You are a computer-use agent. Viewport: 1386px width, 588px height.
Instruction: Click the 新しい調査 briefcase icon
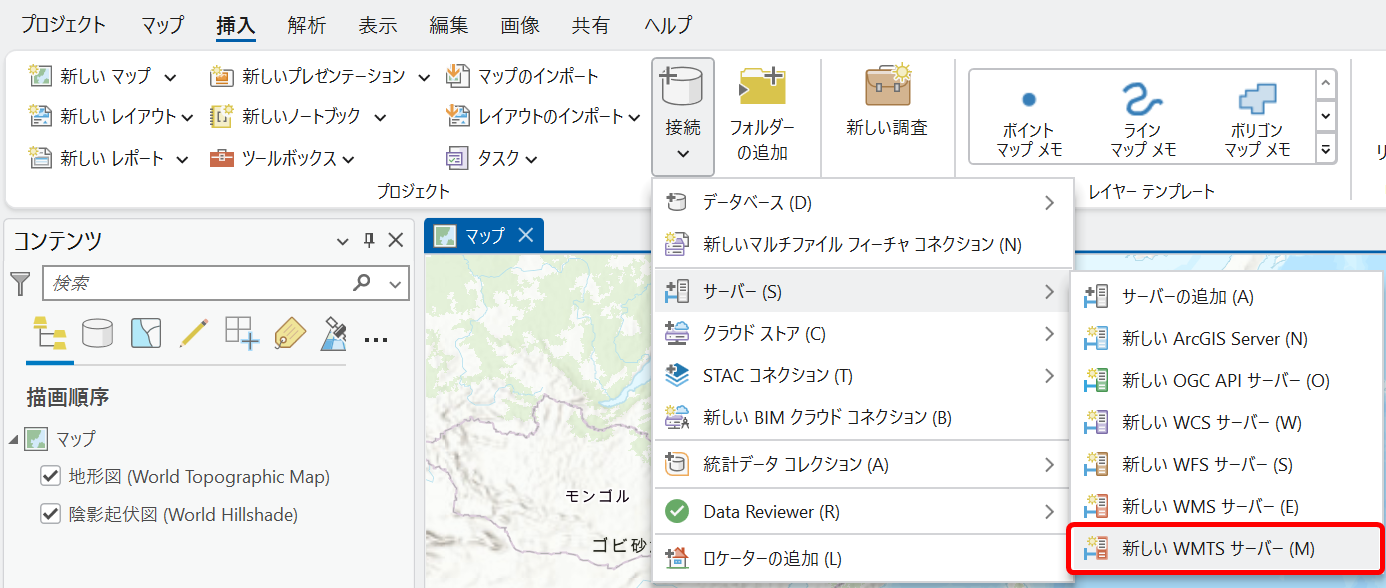pyautogui.click(x=886, y=87)
